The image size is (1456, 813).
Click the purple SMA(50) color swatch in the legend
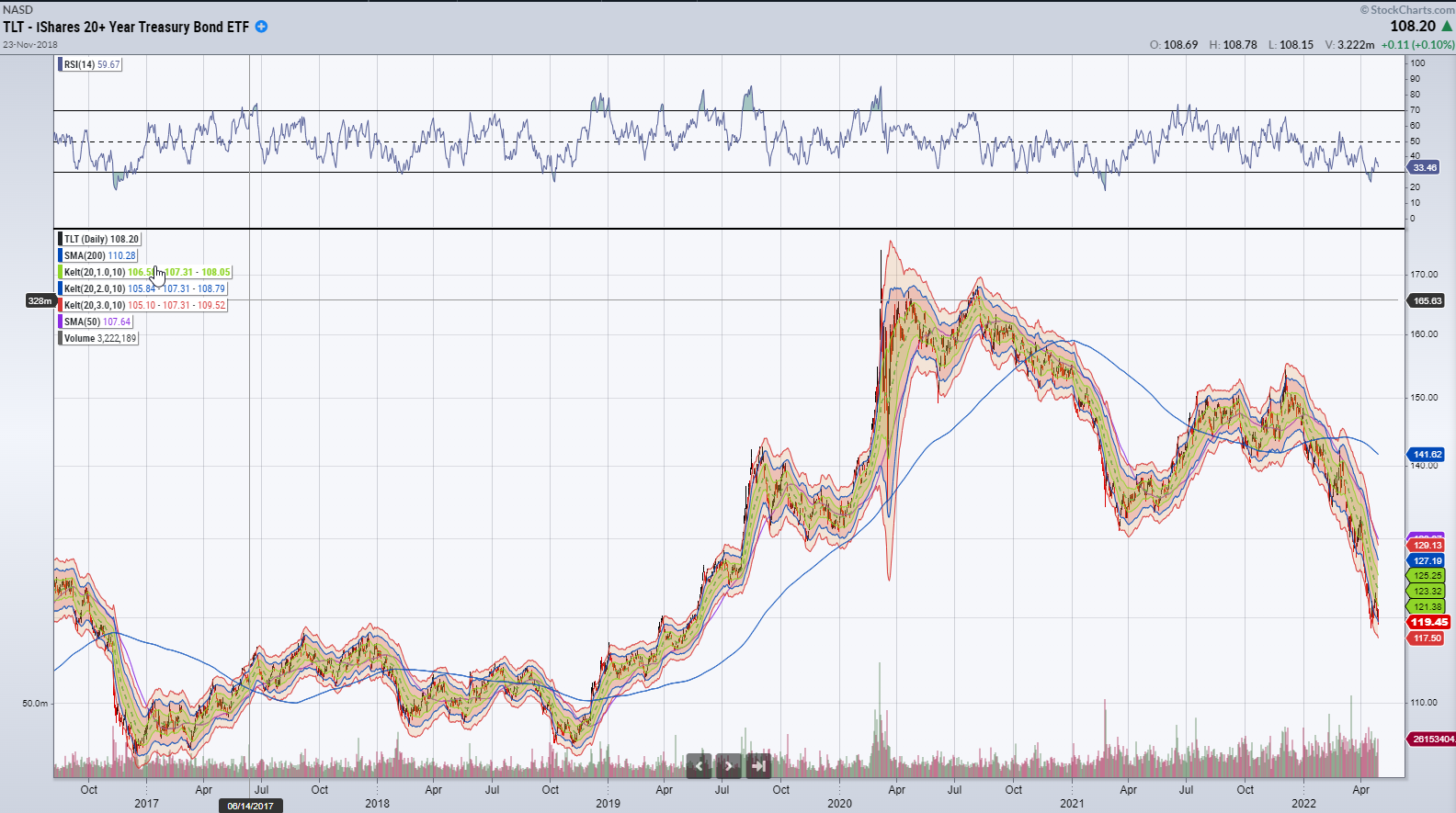[61, 322]
